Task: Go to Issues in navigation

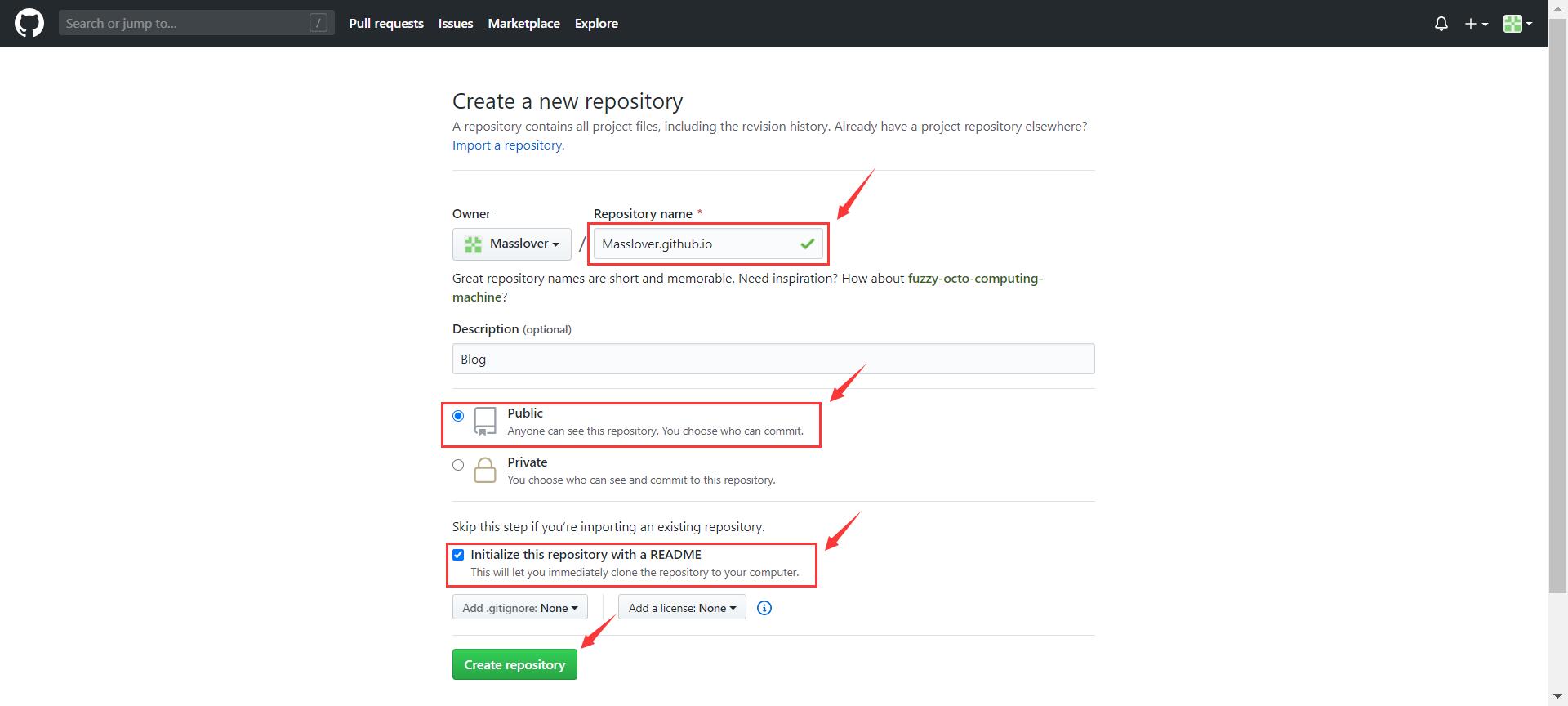Action: coord(456,24)
